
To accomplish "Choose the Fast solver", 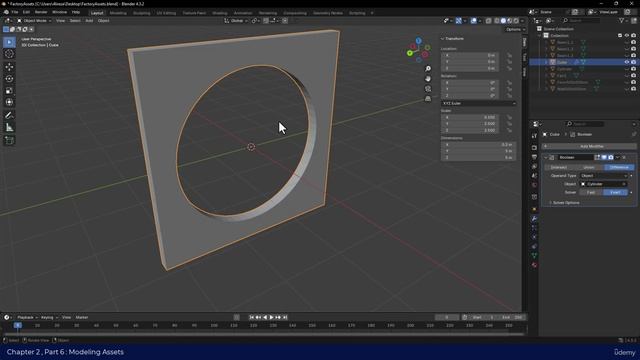I will (x=591, y=192).
